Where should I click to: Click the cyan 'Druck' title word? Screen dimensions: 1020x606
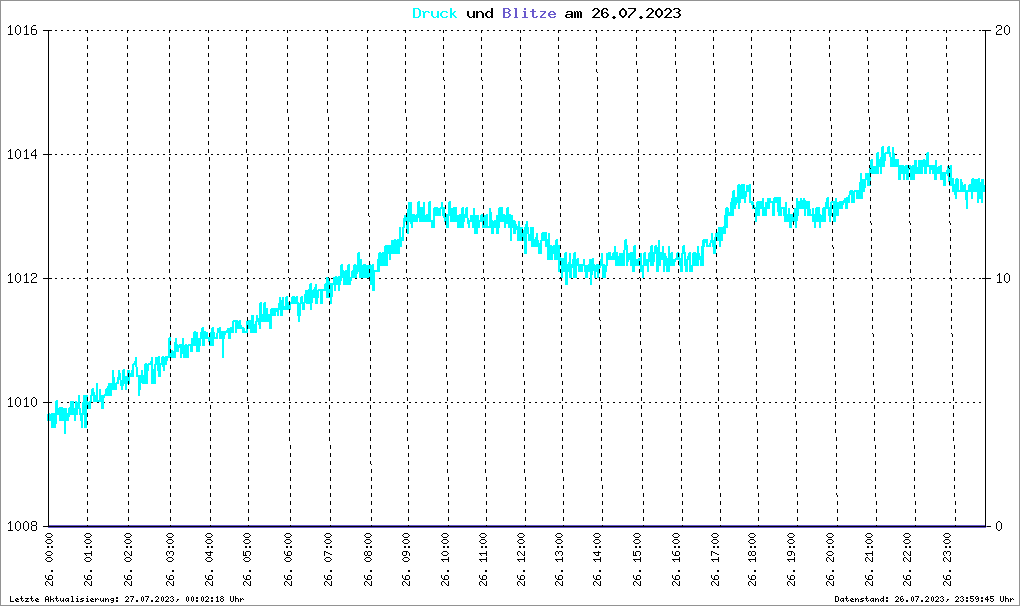pyautogui.click(x=435, y=13)
